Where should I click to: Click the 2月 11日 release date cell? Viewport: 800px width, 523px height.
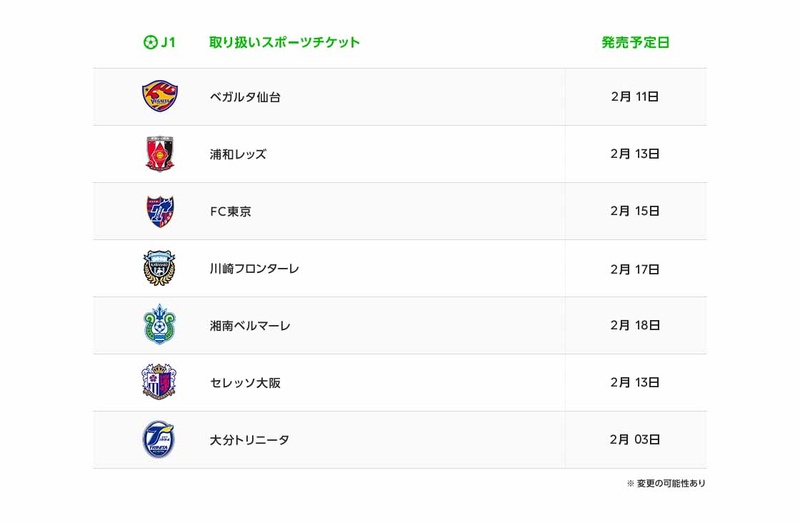click(635, 97)
